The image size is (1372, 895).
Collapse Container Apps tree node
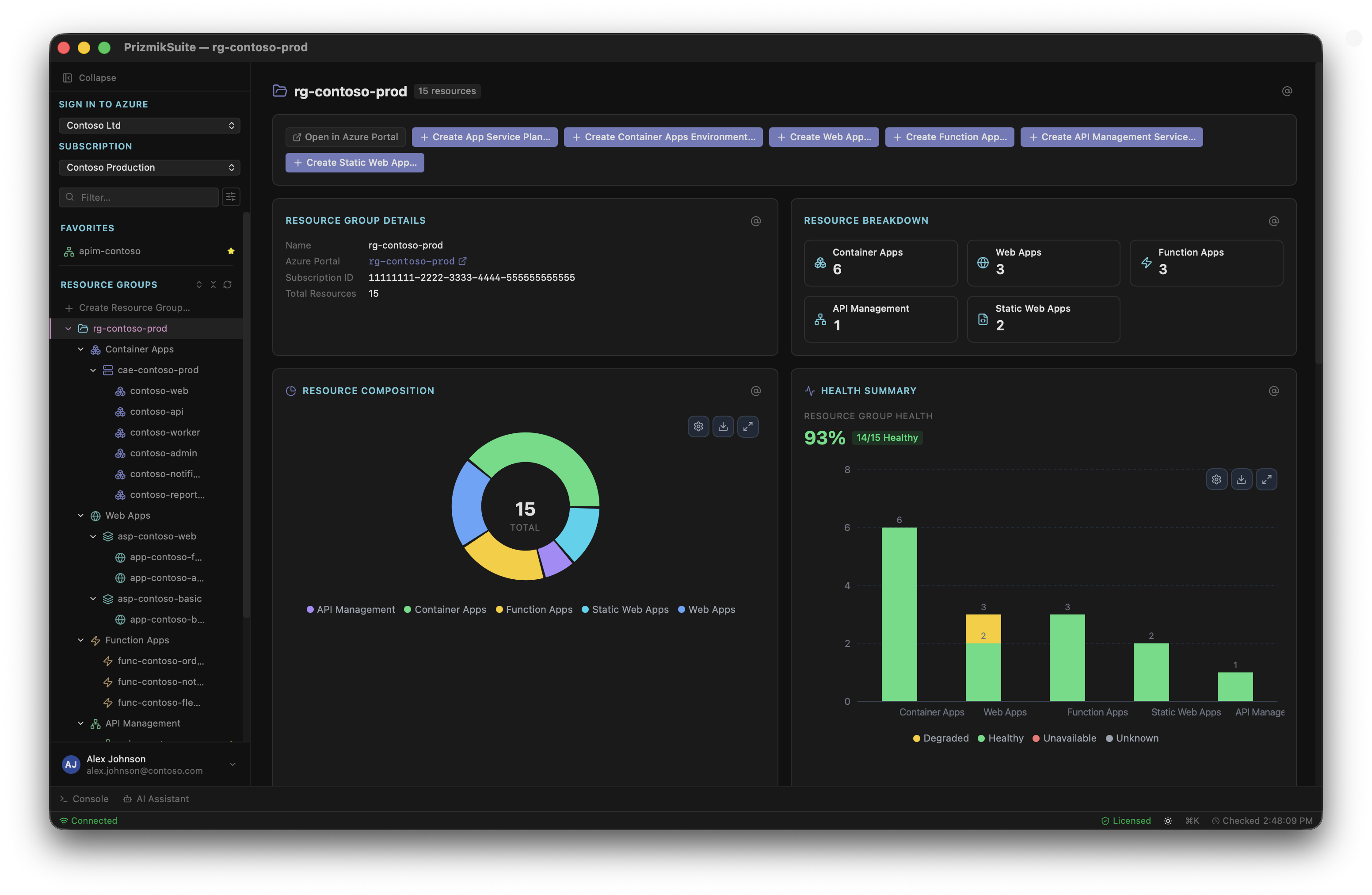point(81,349)
